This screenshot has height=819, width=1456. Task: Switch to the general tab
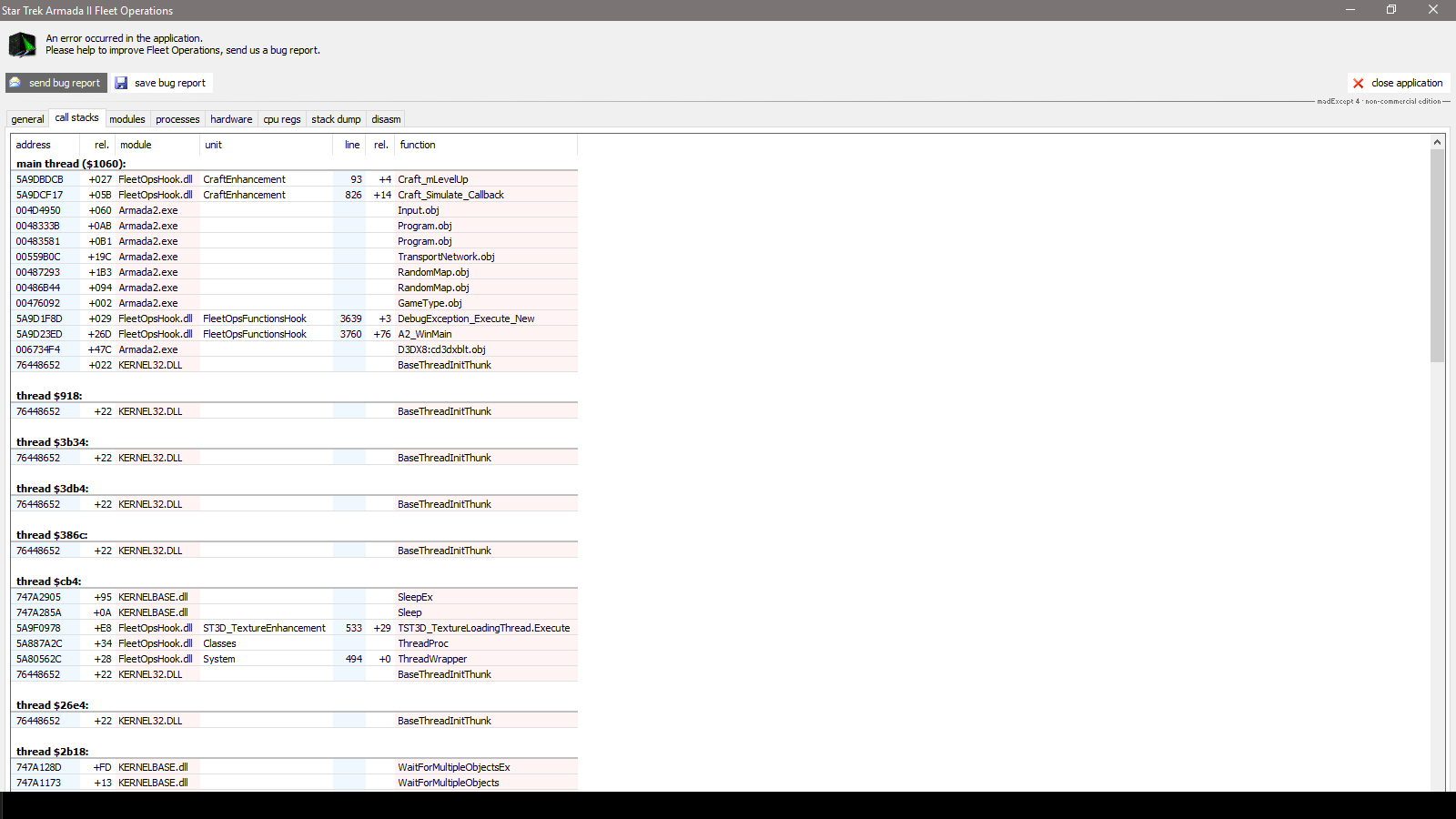(x=27, y=119)
